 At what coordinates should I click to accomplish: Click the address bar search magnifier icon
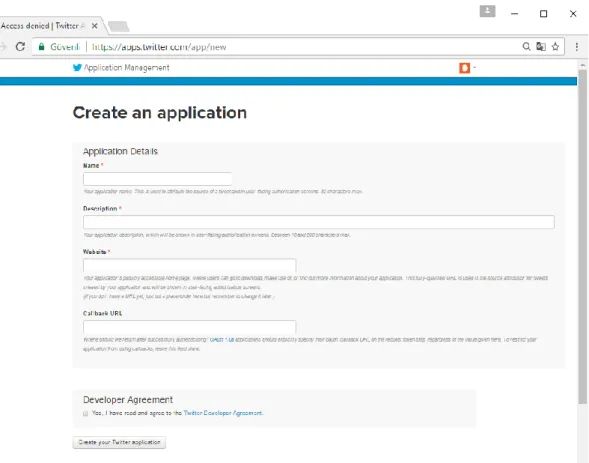point(526,46)
